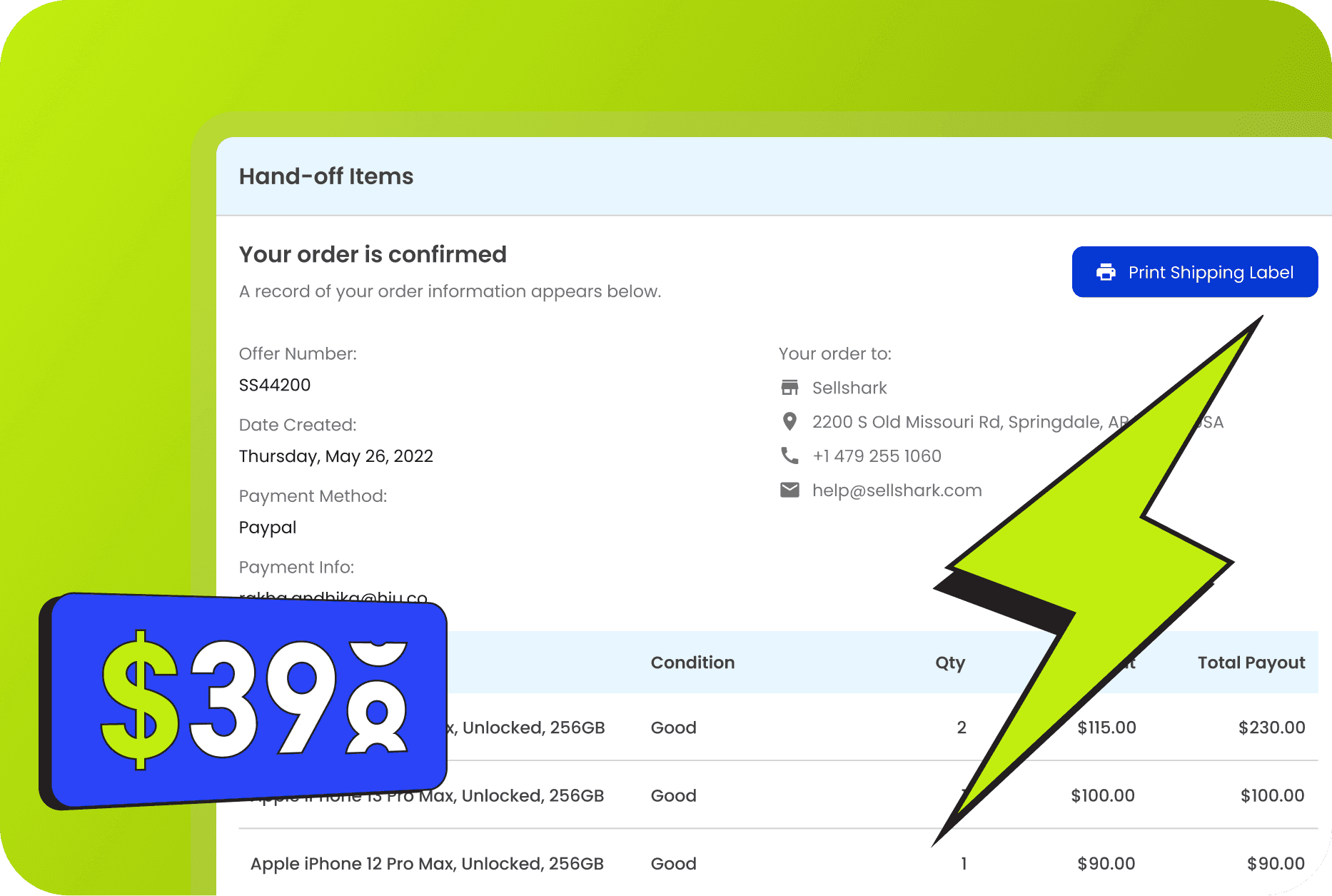Click the Sellshark store name
The height and width of the screenshot is (896, 1332).
coord(849,388)
